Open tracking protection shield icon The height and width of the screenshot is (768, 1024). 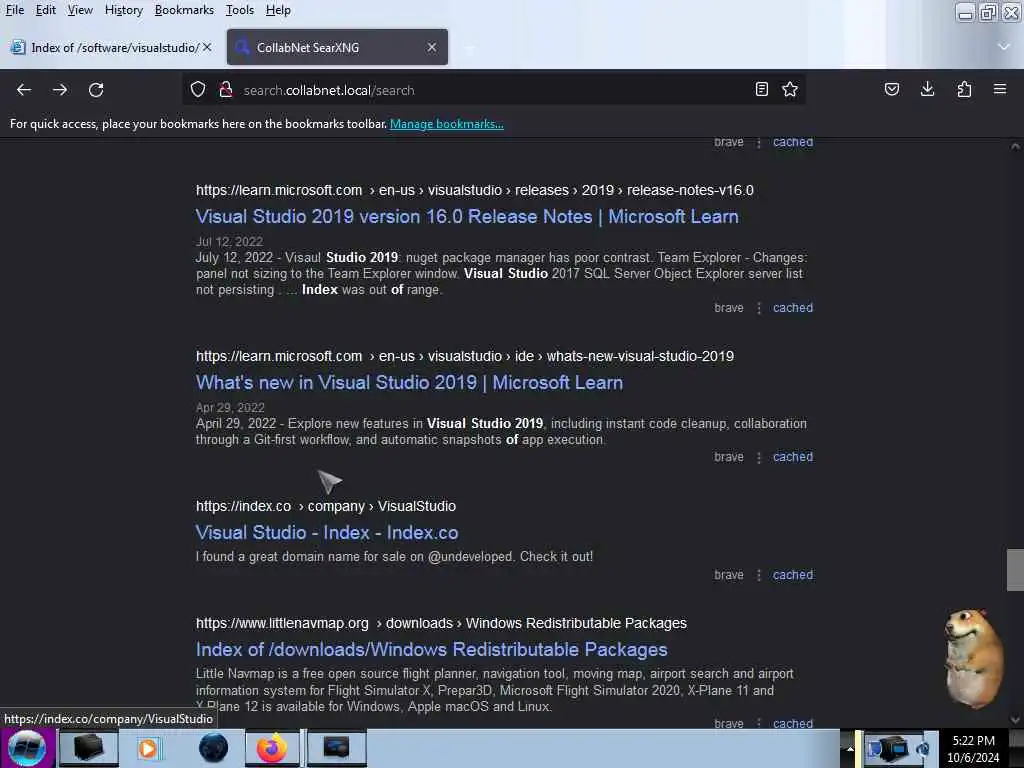pyautogui.click(x=198, y=89)
